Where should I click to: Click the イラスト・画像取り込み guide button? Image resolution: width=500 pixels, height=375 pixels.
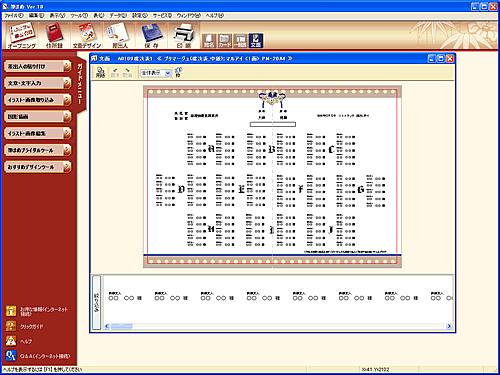point(38,100)
